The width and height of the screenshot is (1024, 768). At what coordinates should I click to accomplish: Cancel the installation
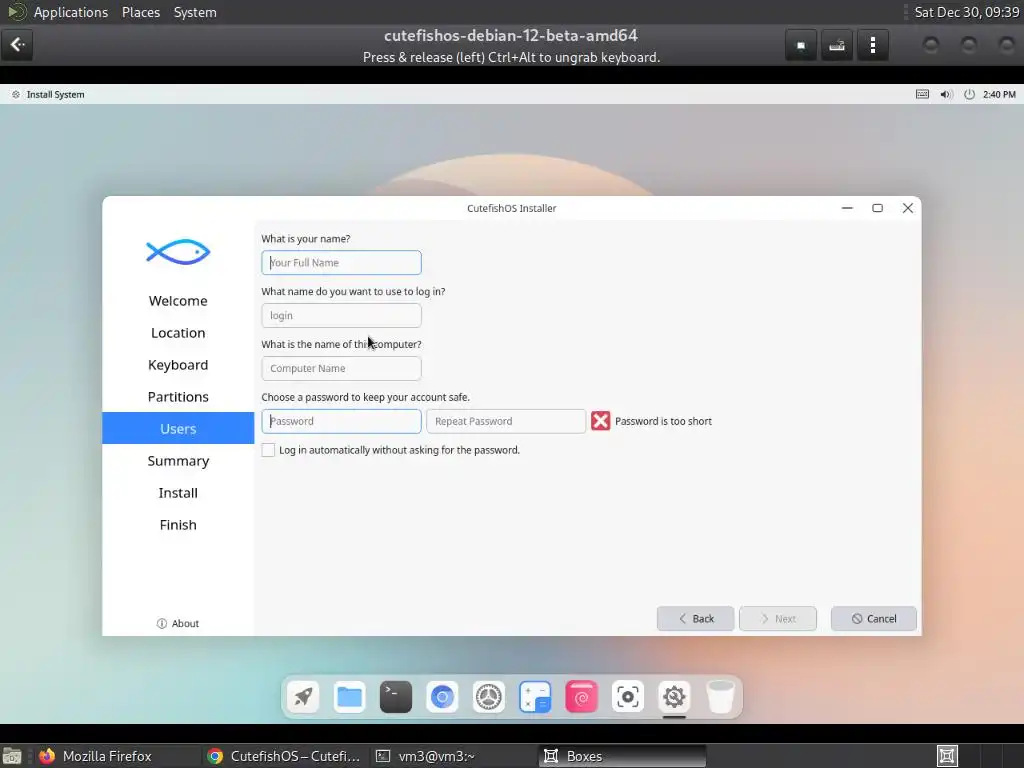pyautogui.click(x=874, y=618)
